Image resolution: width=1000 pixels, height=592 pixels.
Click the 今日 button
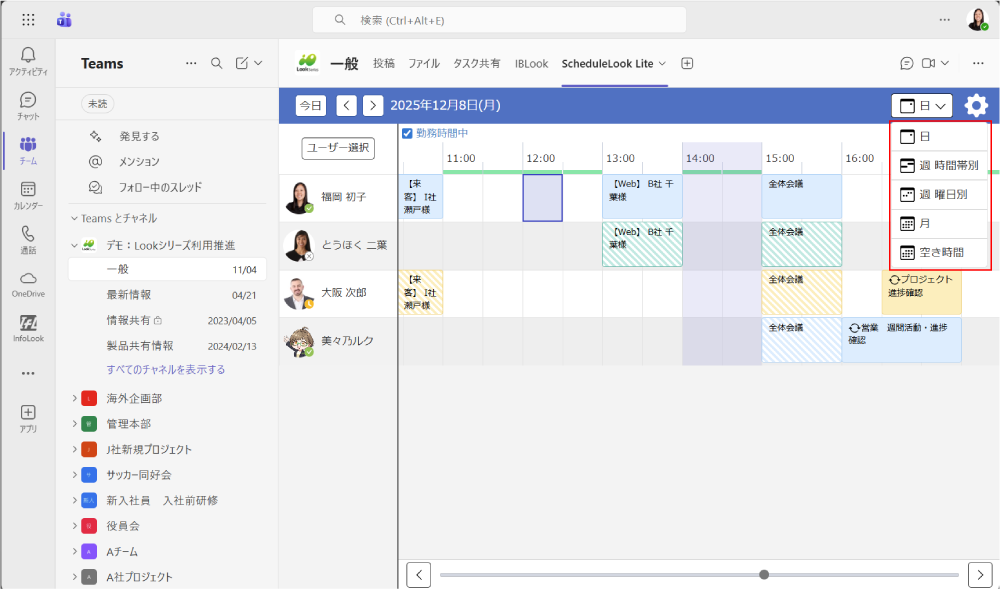coord(311,105)
